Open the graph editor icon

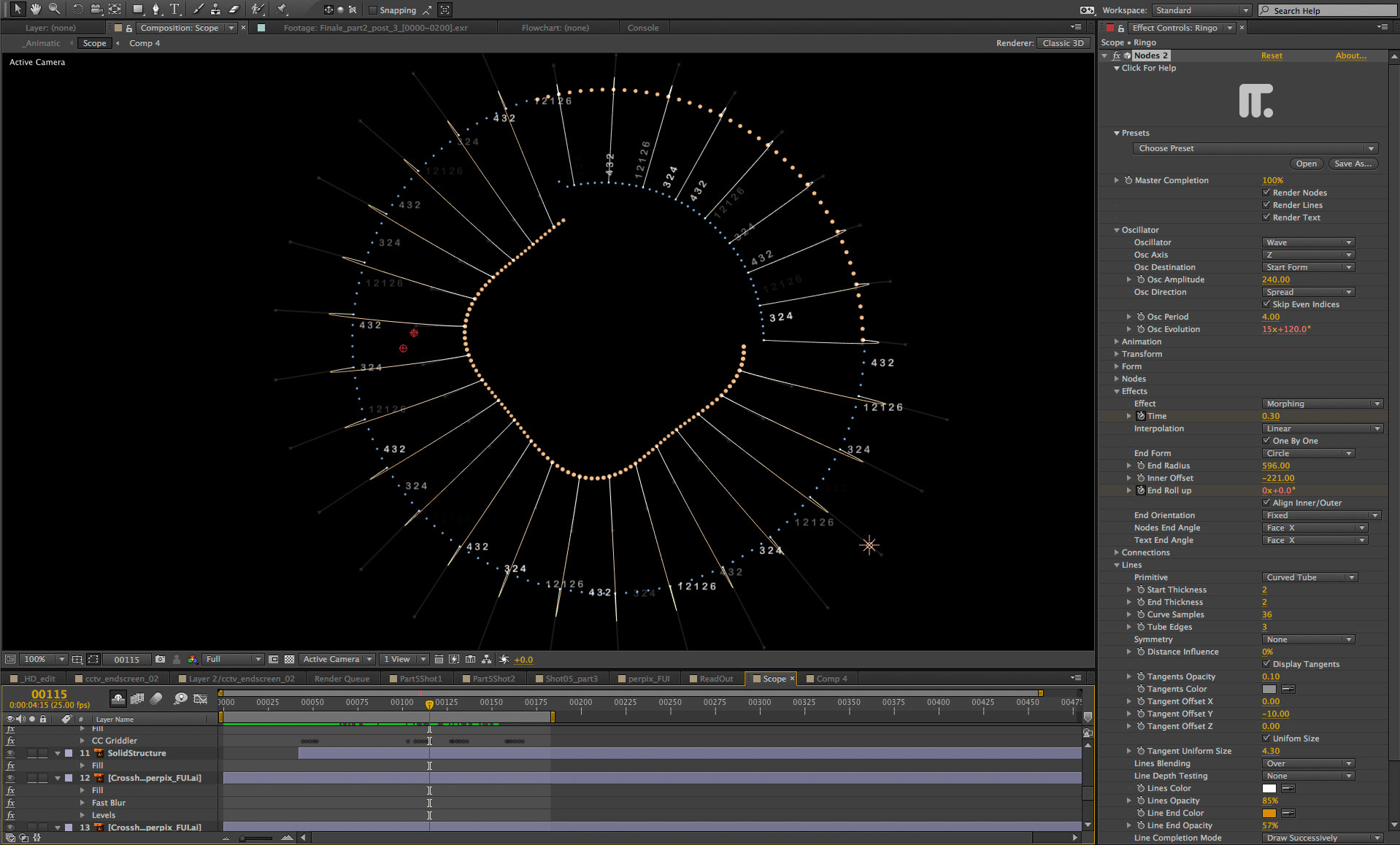point(200,698)
